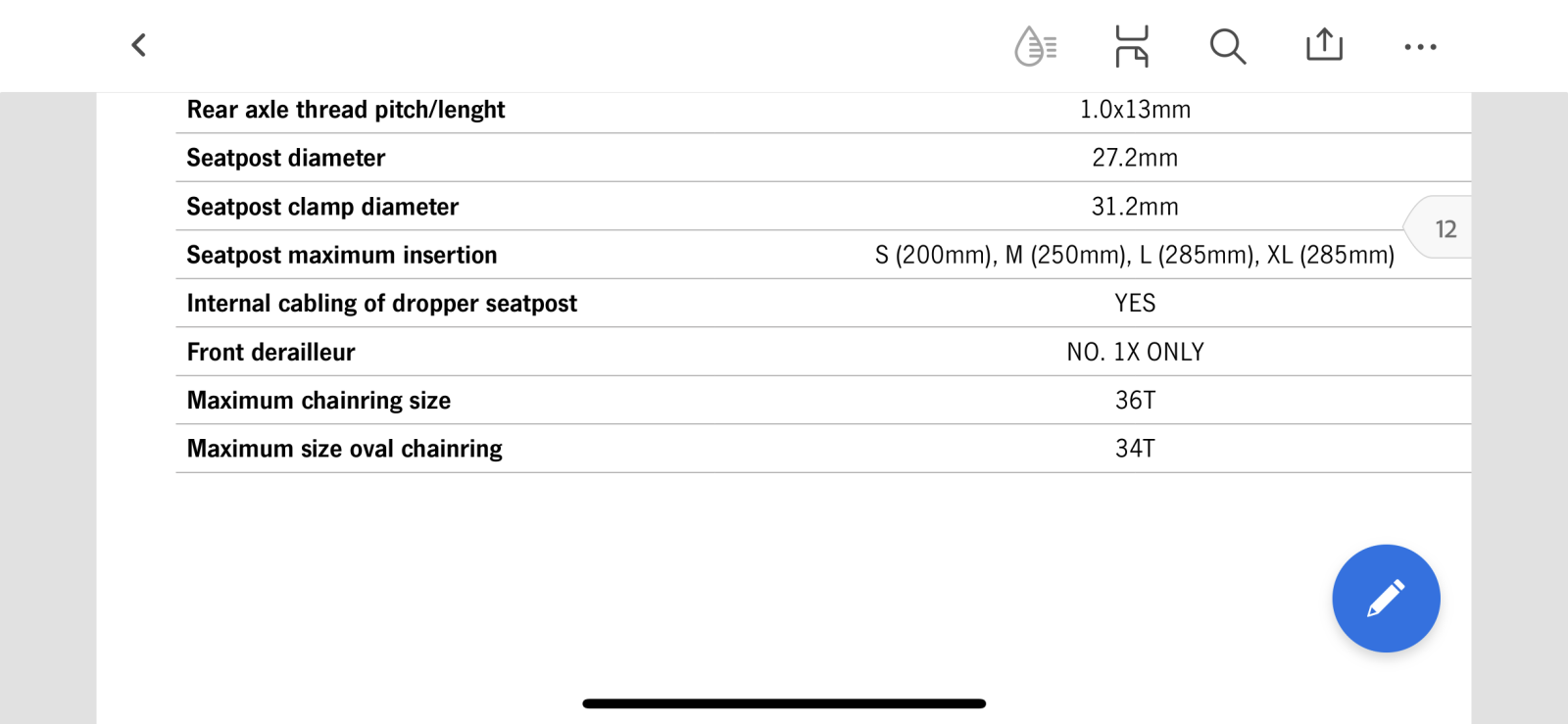Open the three-dot more options menu
This screenshot has width=1568, height=724.
click(1420, 46)
